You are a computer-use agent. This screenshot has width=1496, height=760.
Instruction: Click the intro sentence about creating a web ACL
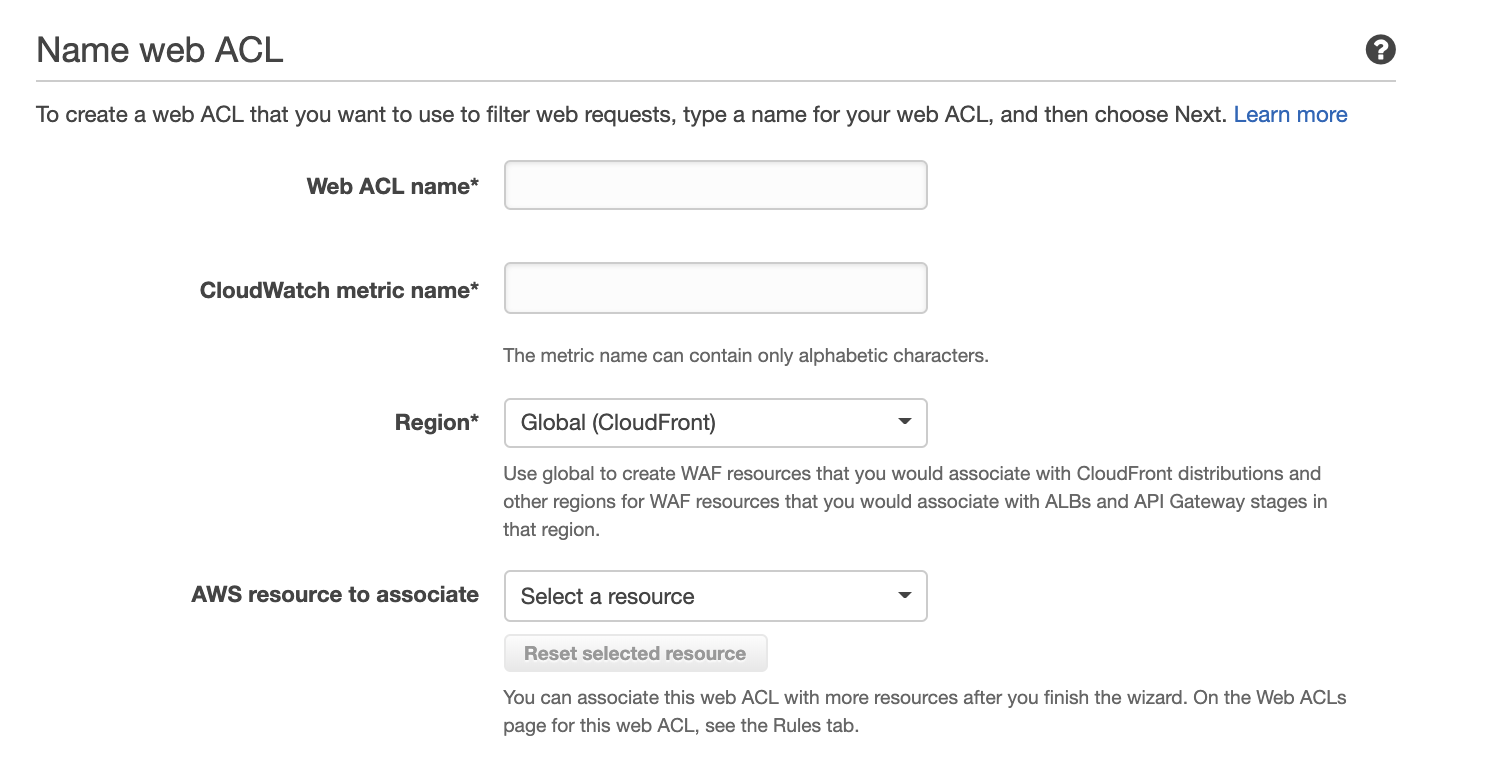630,115
